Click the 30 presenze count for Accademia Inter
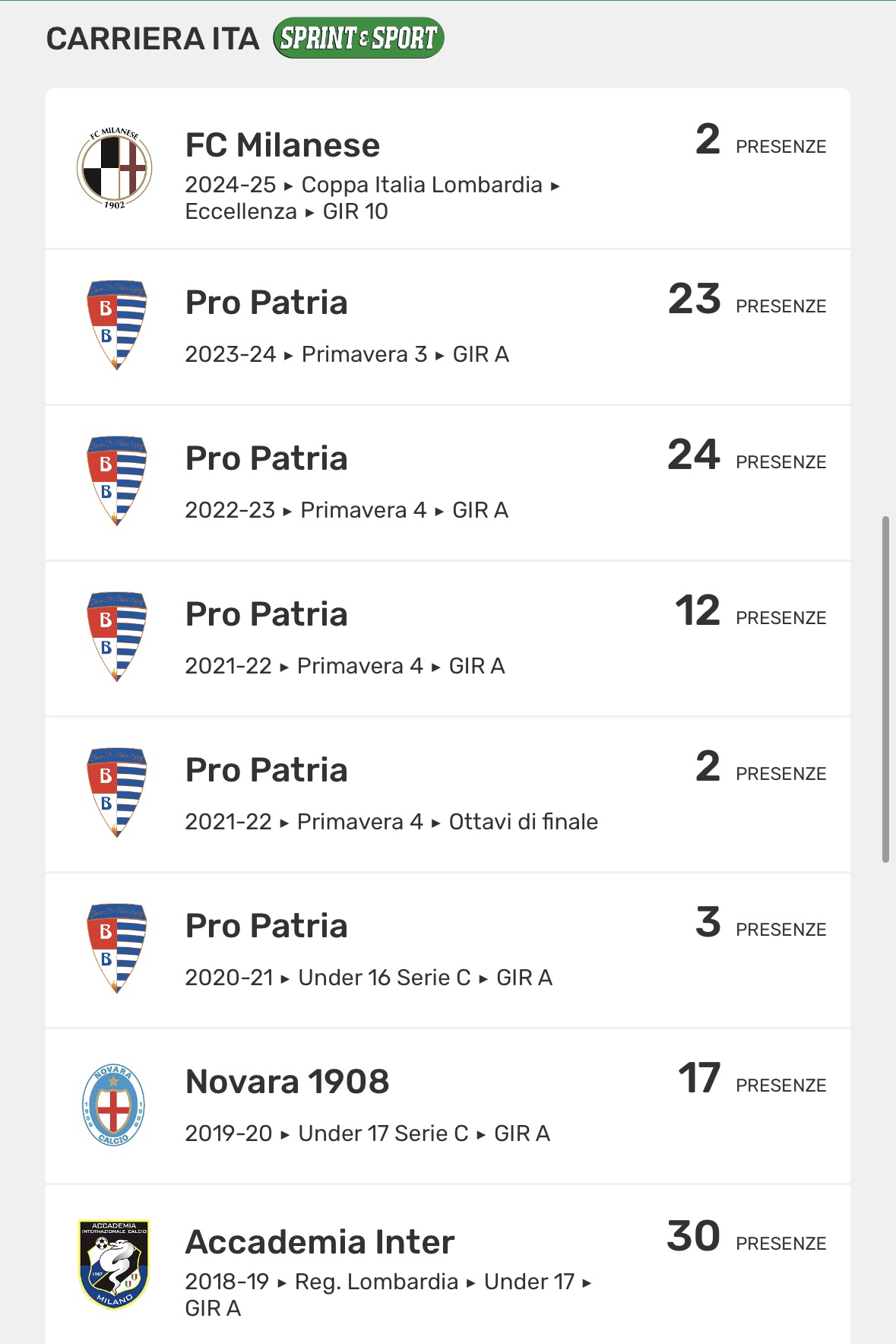The image size is (896, 1344). click(x=693, y=1236)
